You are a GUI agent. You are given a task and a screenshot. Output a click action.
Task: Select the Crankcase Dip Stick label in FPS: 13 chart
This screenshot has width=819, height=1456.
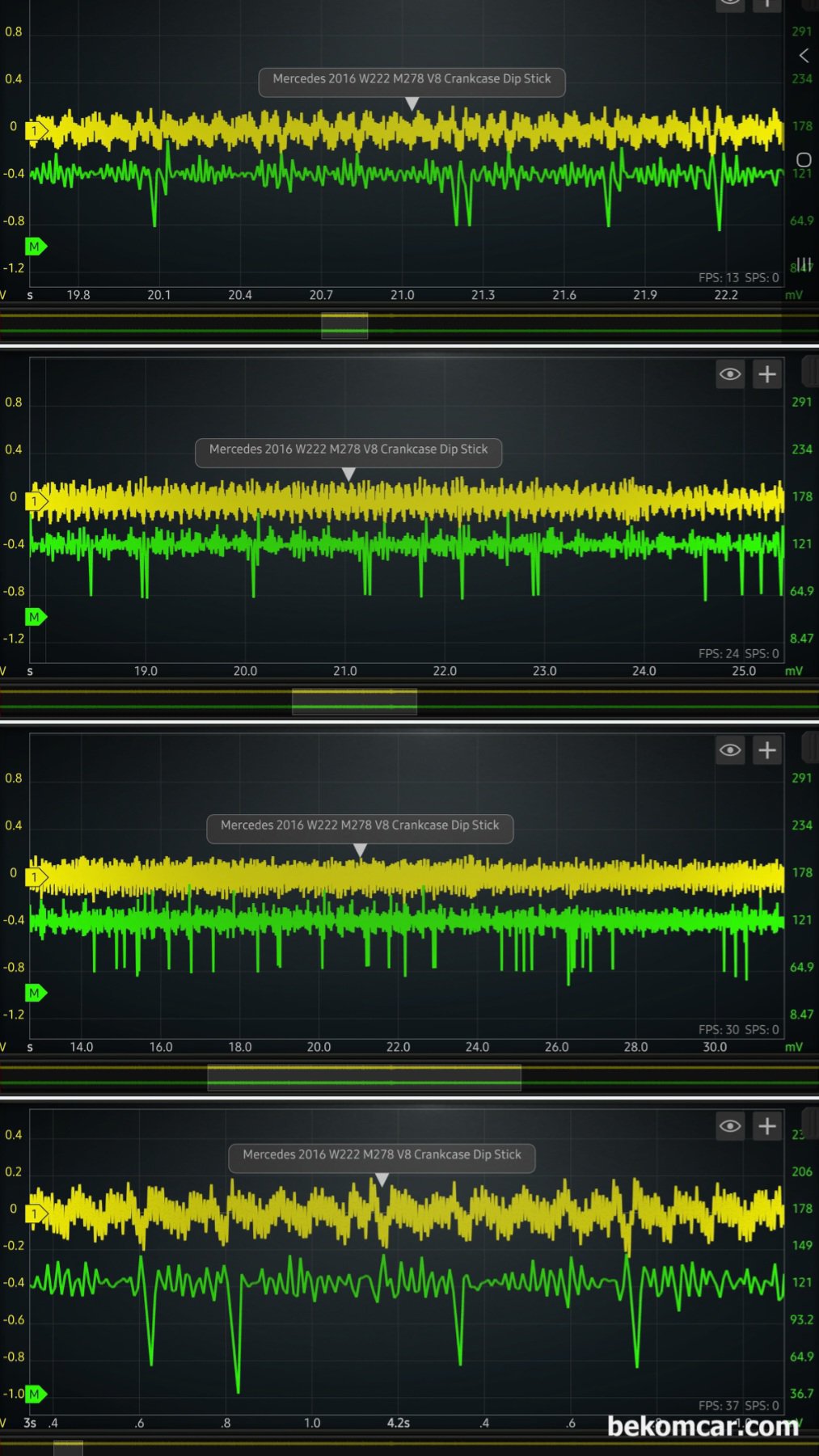(x=412, y=79)
